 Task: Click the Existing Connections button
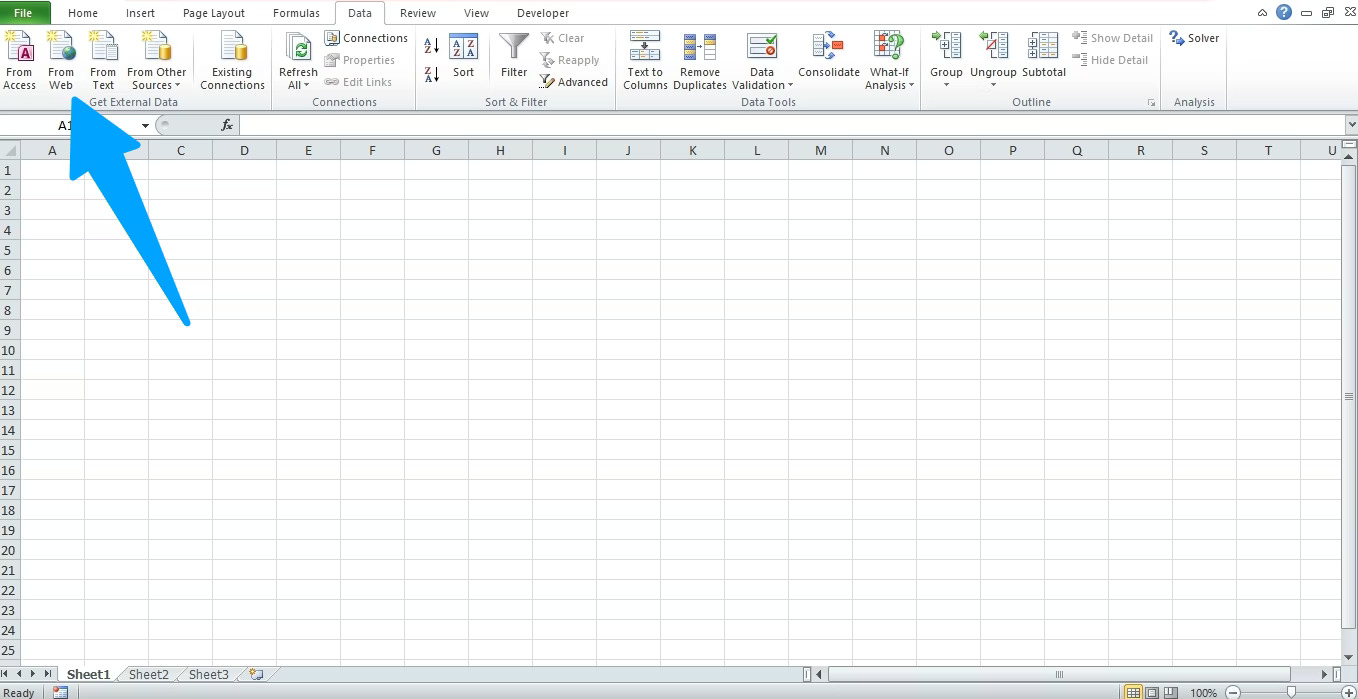click(x=232, y=60)
